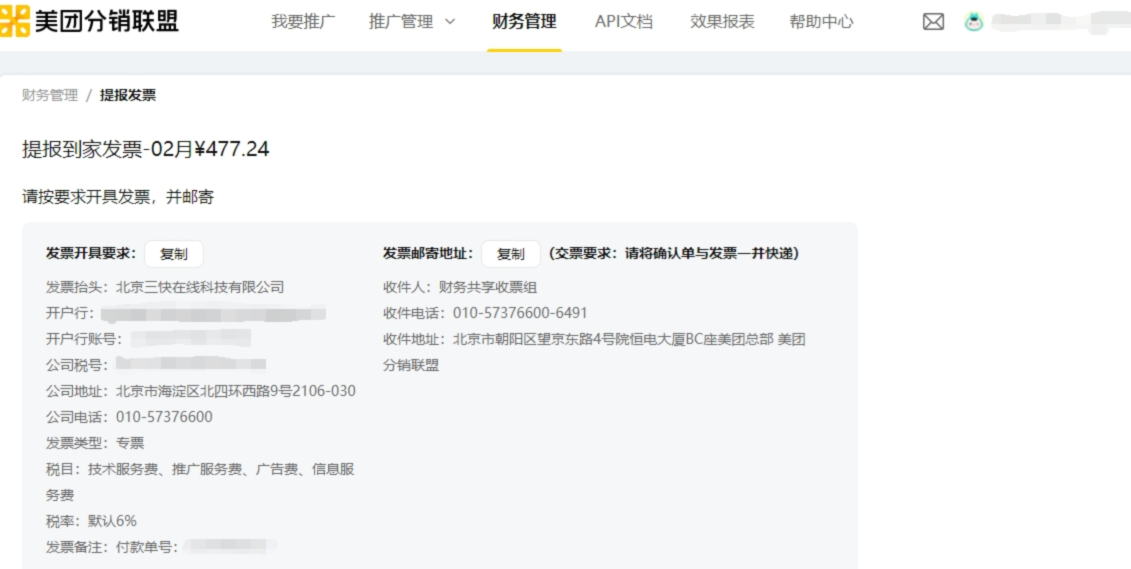The width and height of the screenshot is (1131, 569).
Task: Open the 我要推广 menu item
Action: pyautogui.click(x=303, y=22)
